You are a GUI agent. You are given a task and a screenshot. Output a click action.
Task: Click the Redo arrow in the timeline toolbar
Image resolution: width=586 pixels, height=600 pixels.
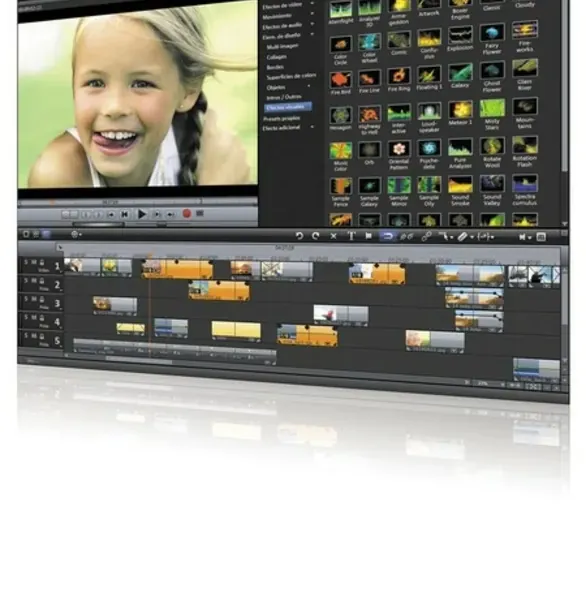click(x=316, y=236)
